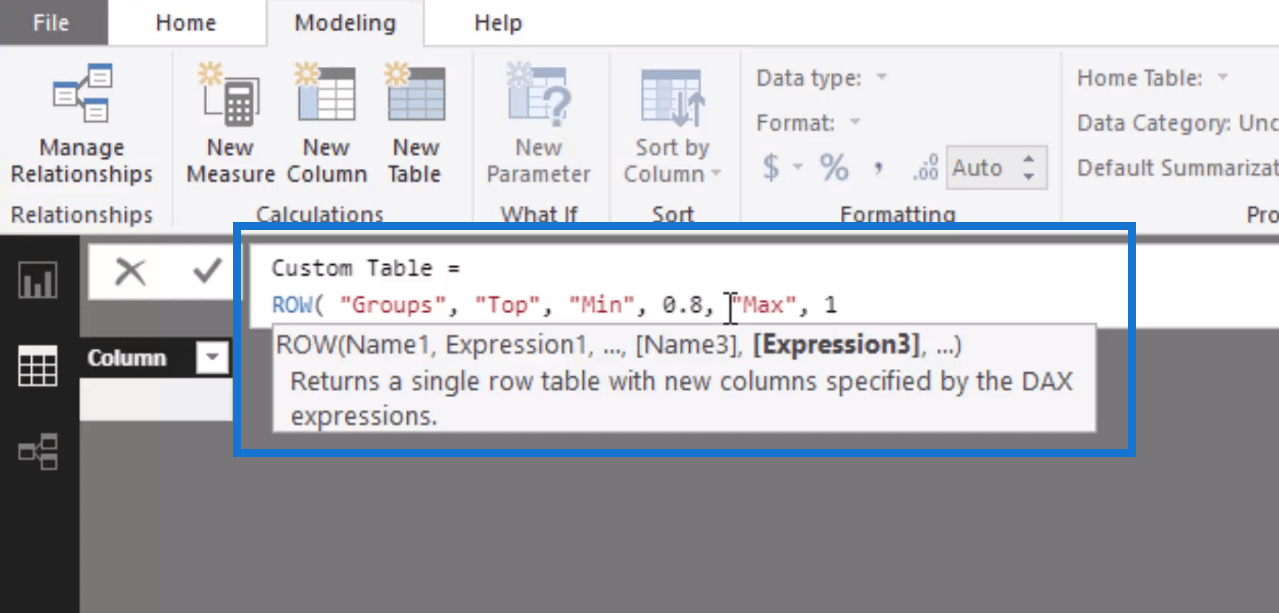The height and width of the screenshot is (613, 1279).
Task: Open Relationships view in sidebar
Action: tap(38, 452)
